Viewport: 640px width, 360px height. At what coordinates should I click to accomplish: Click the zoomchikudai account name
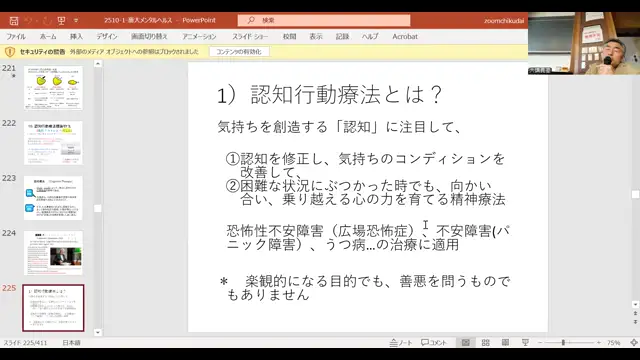coord(504,20)
